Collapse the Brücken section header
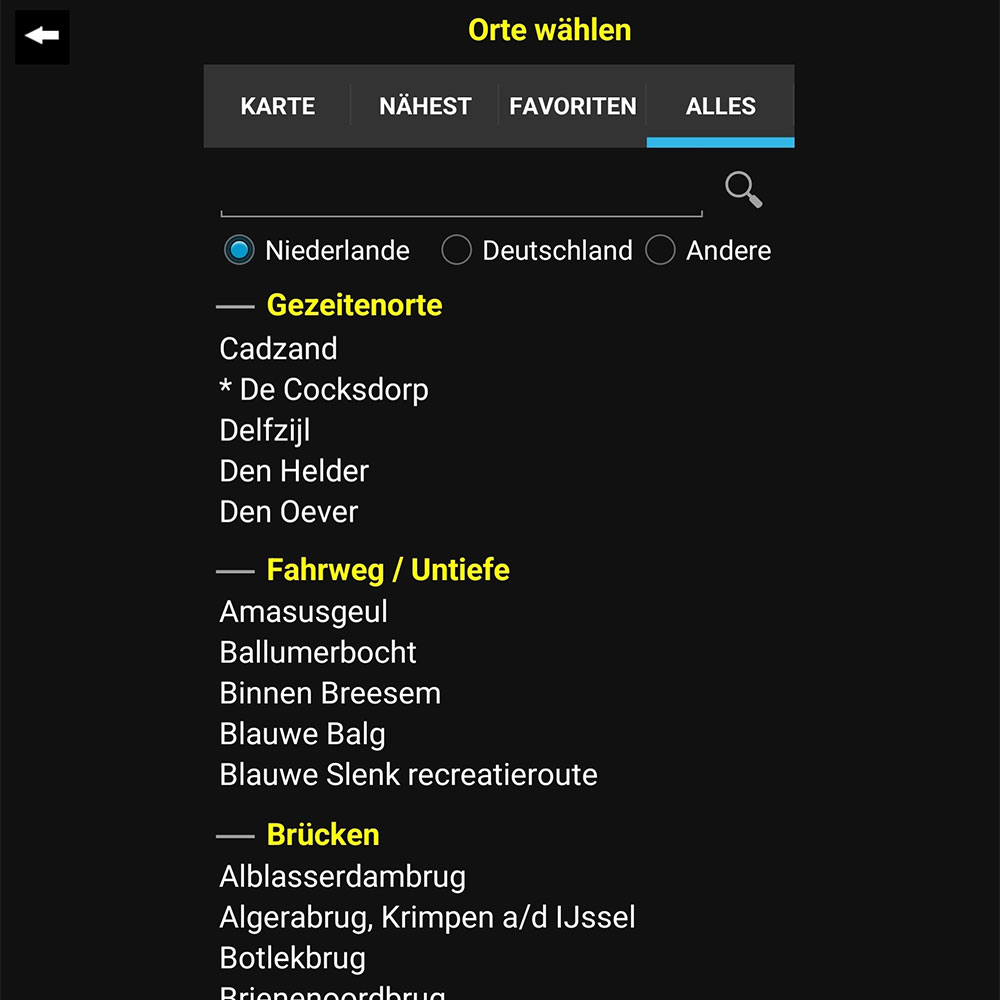Screen dimensions: 1000x1000 [x=322, y=835]
